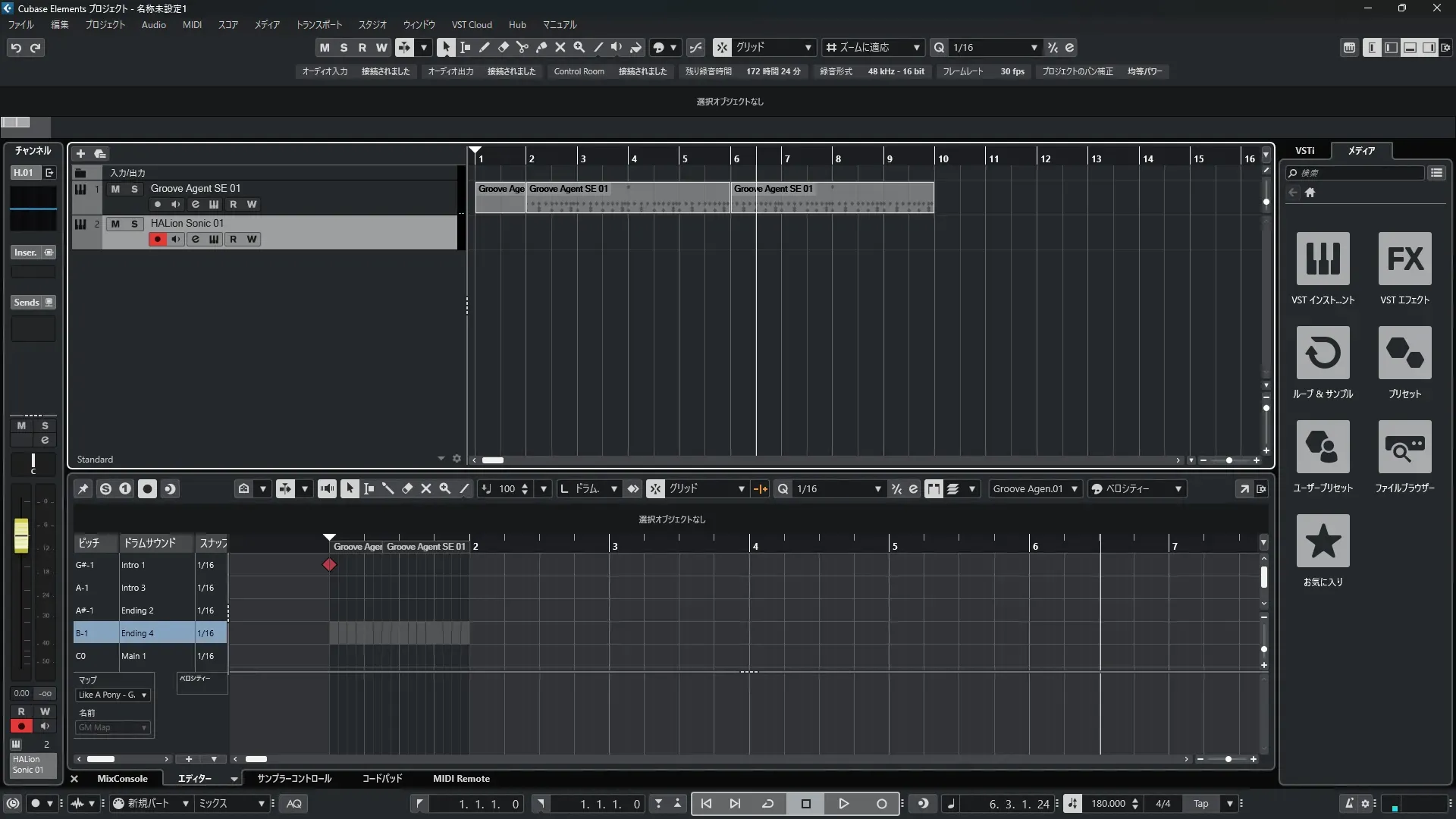
Task: Click the Tap tempo button
Action: 1200,804
